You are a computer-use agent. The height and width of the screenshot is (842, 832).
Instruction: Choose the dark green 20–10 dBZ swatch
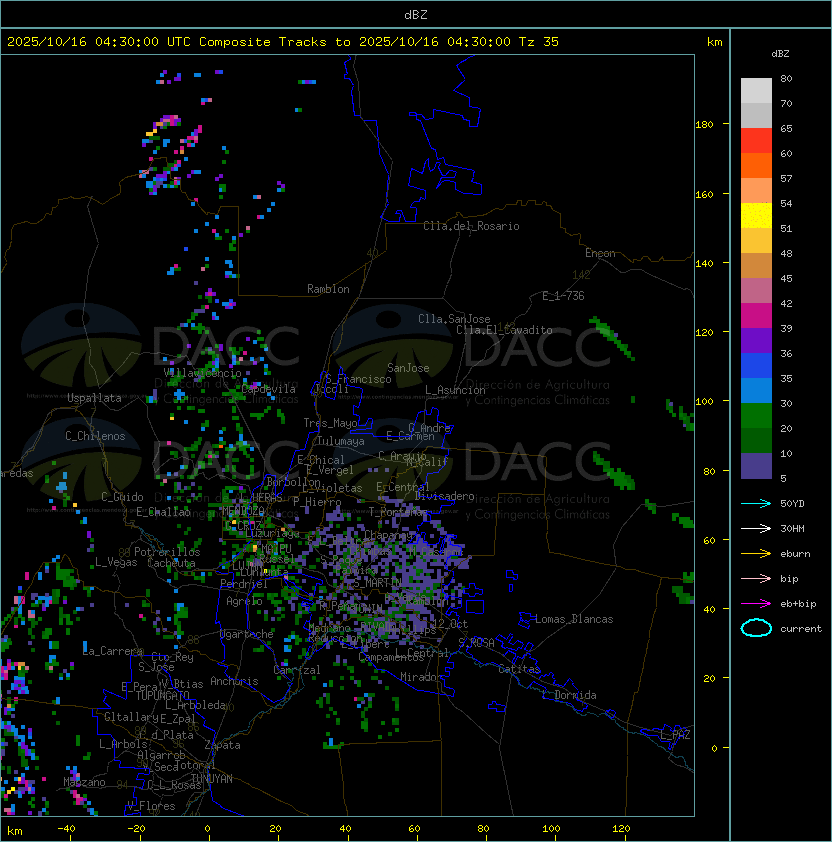coord(756,440)
